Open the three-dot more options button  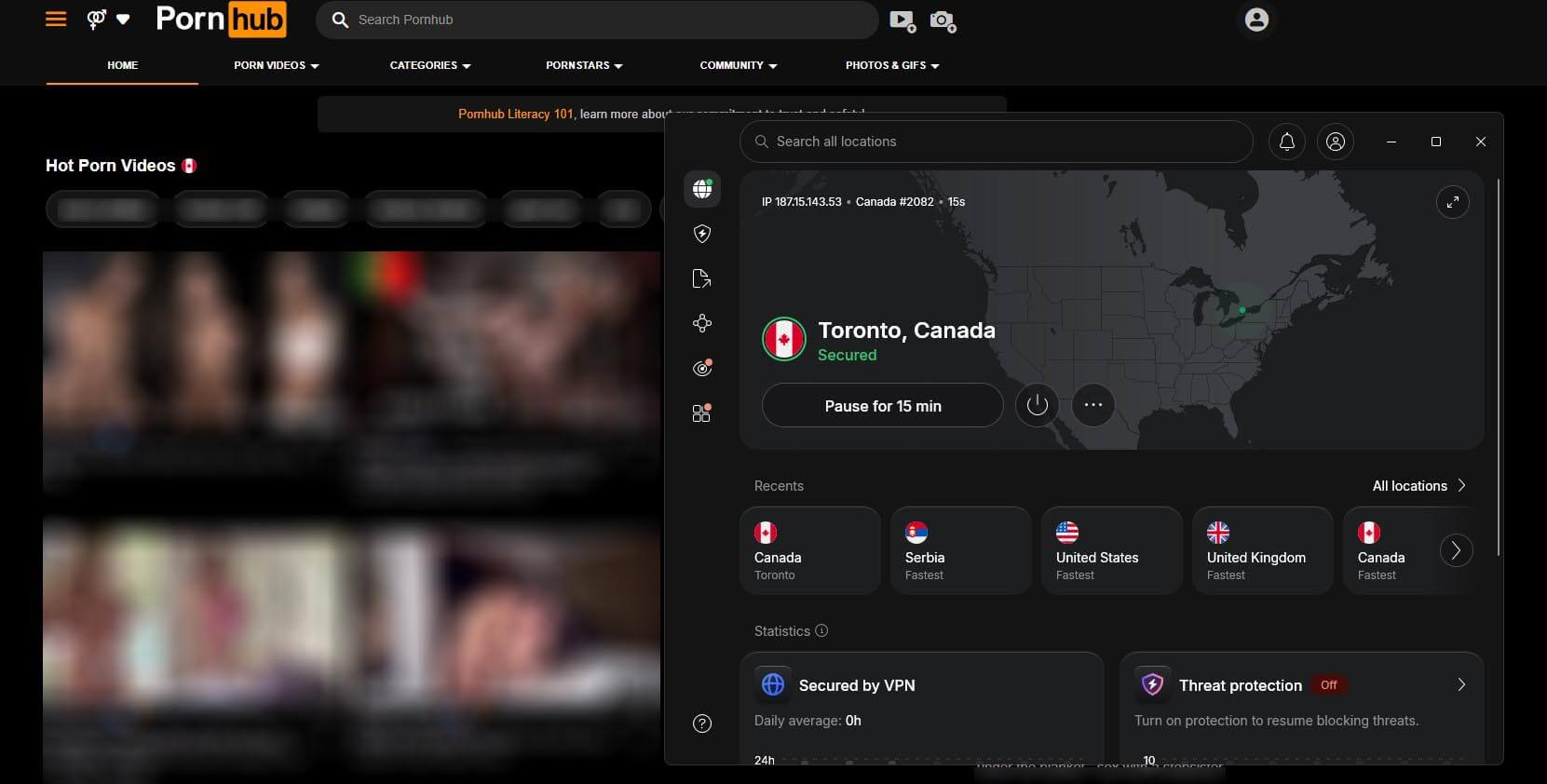(1093, 405)
